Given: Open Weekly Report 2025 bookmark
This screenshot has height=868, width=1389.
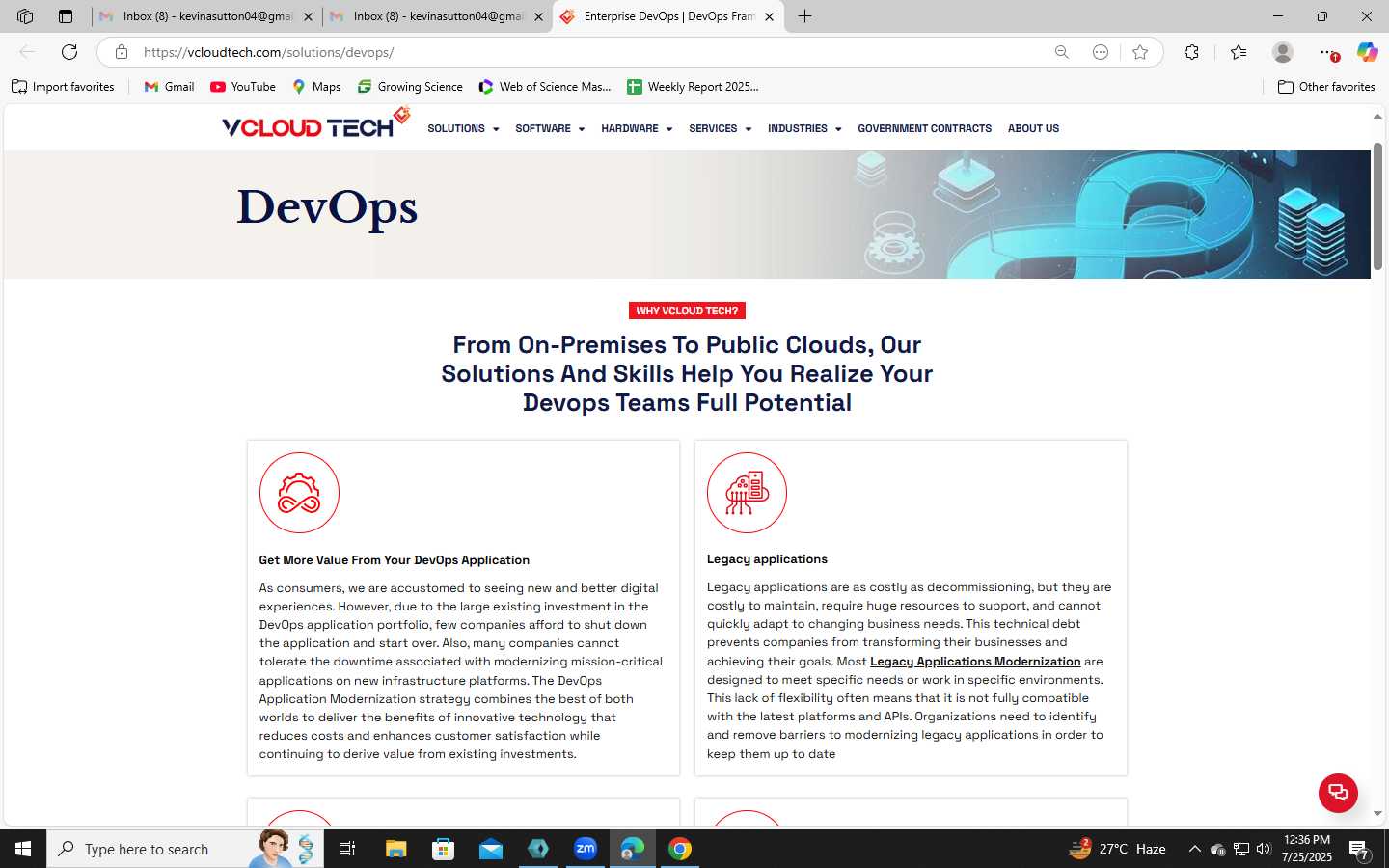Looking at the screenshot, I should click(x=693, y=87).
